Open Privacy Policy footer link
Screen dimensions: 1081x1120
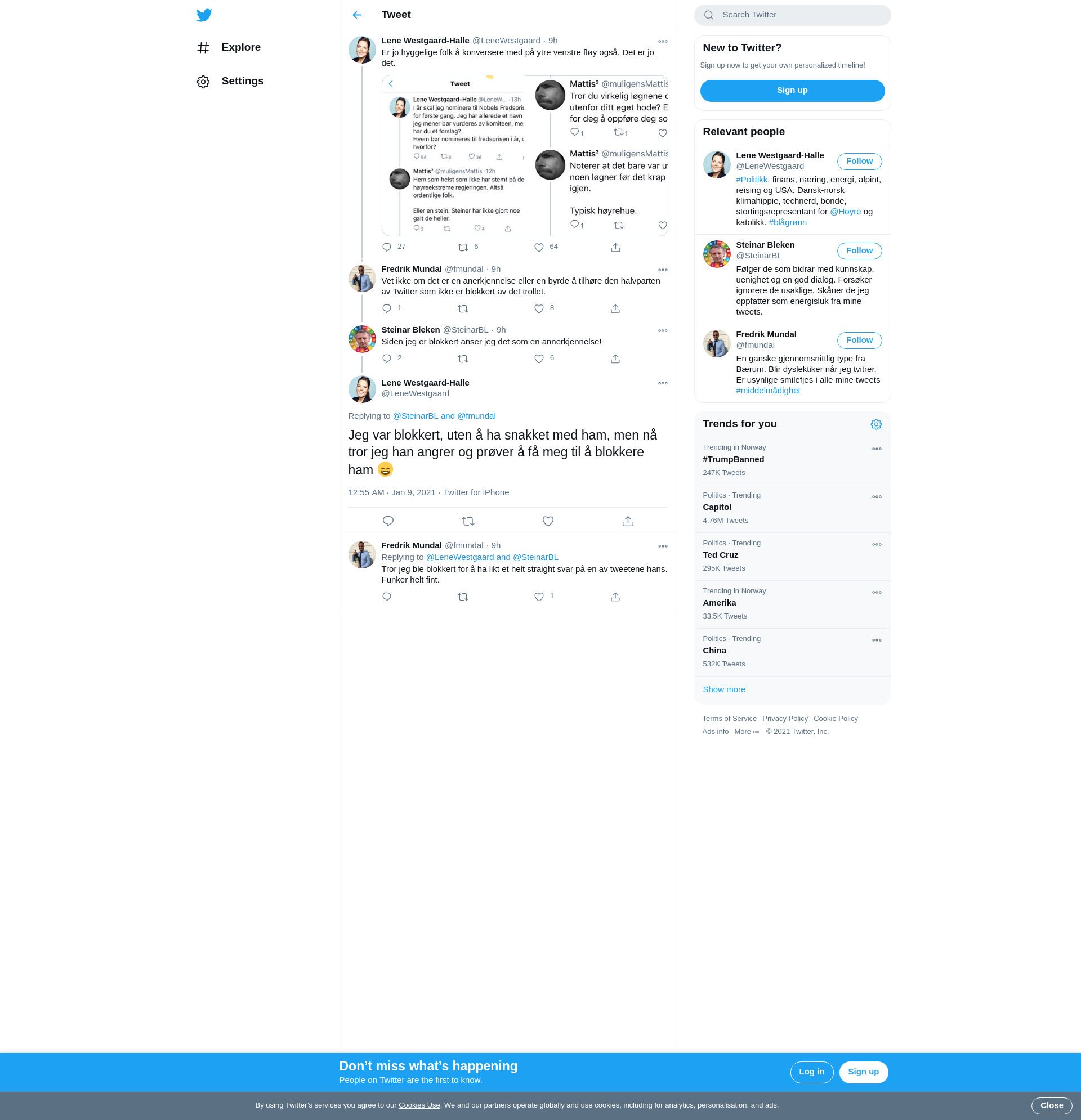coord(785,719)
